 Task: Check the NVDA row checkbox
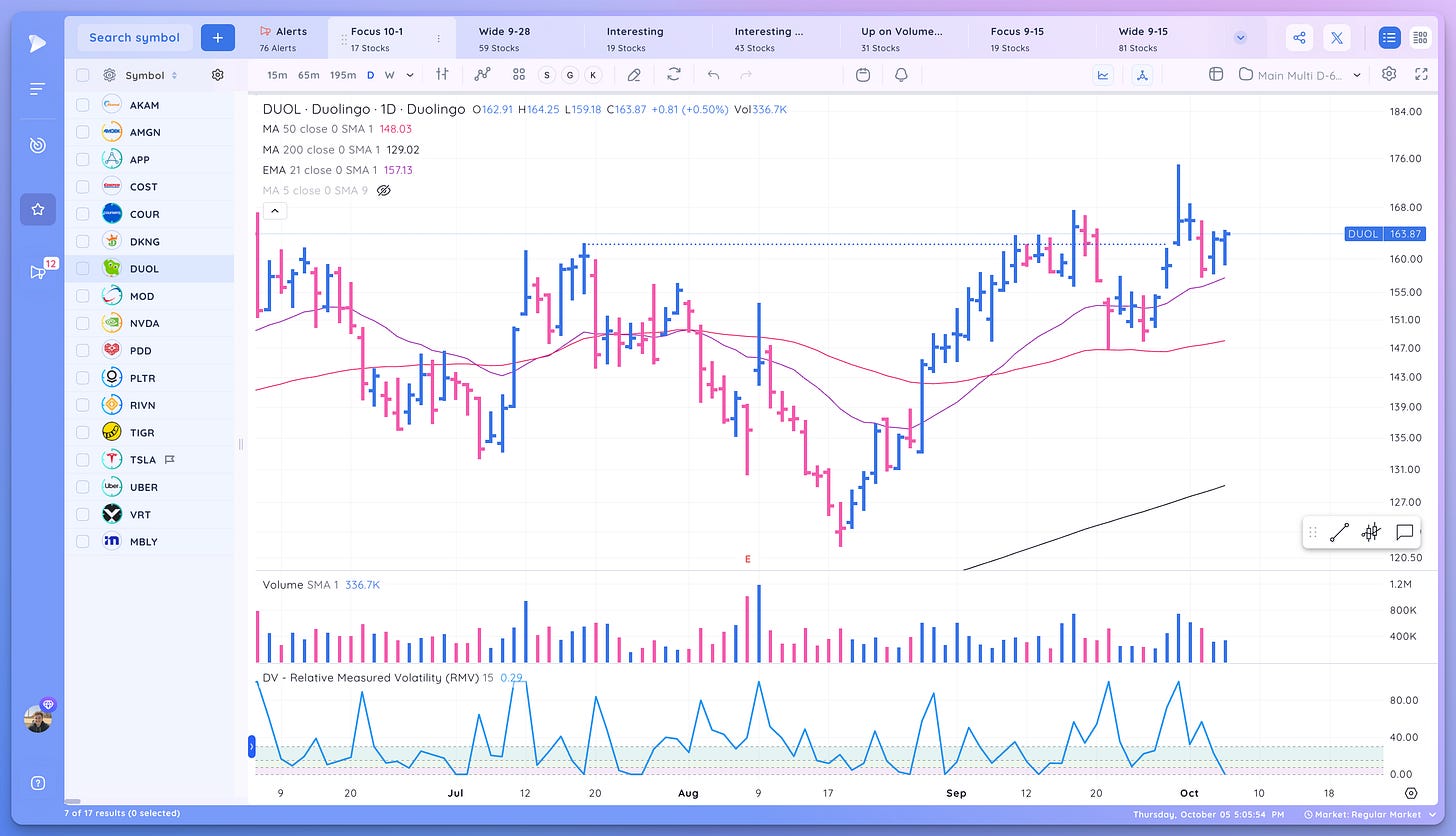pos(83,323)
